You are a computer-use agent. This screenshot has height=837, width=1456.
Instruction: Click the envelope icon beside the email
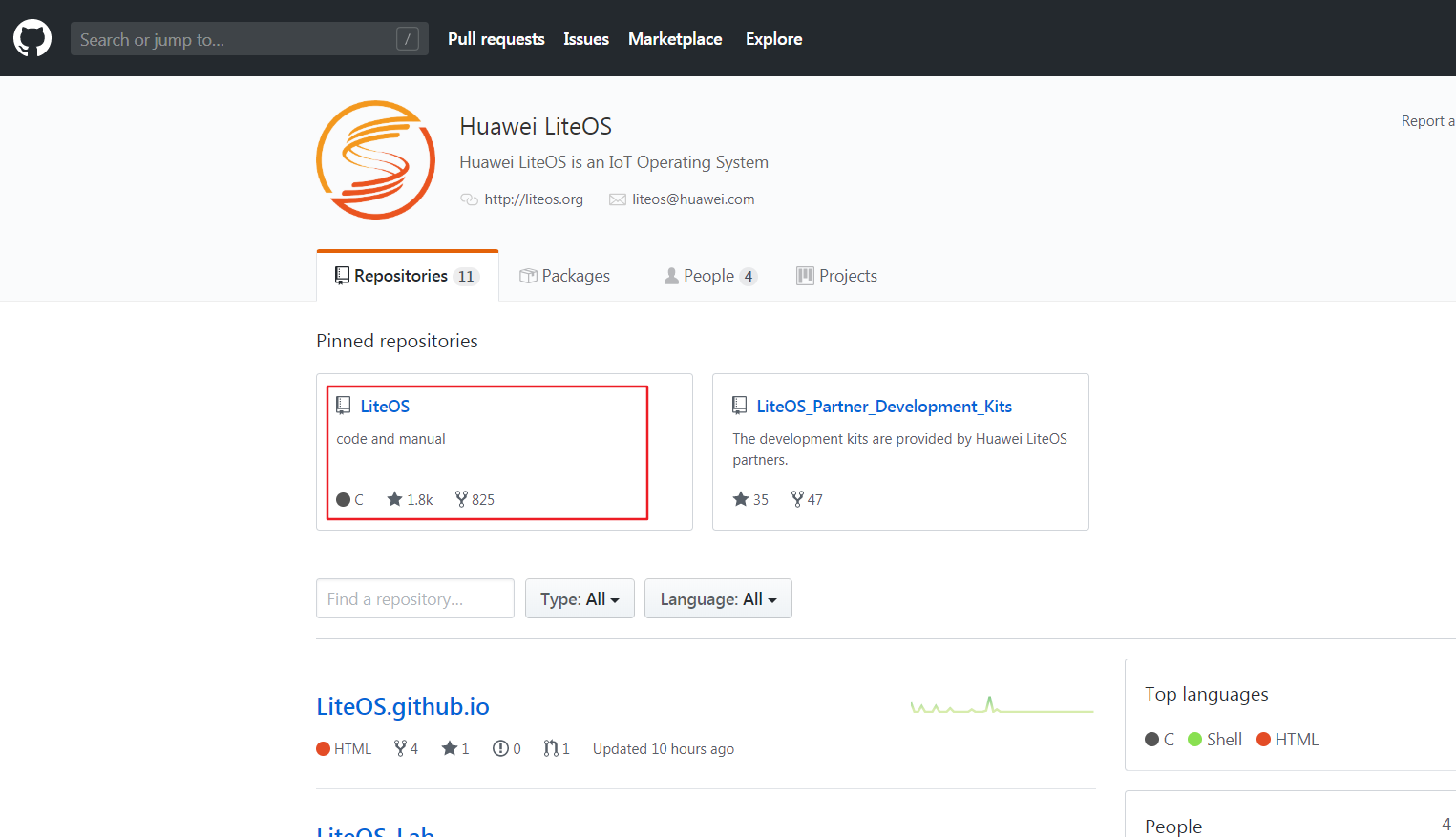click(618, 199)
